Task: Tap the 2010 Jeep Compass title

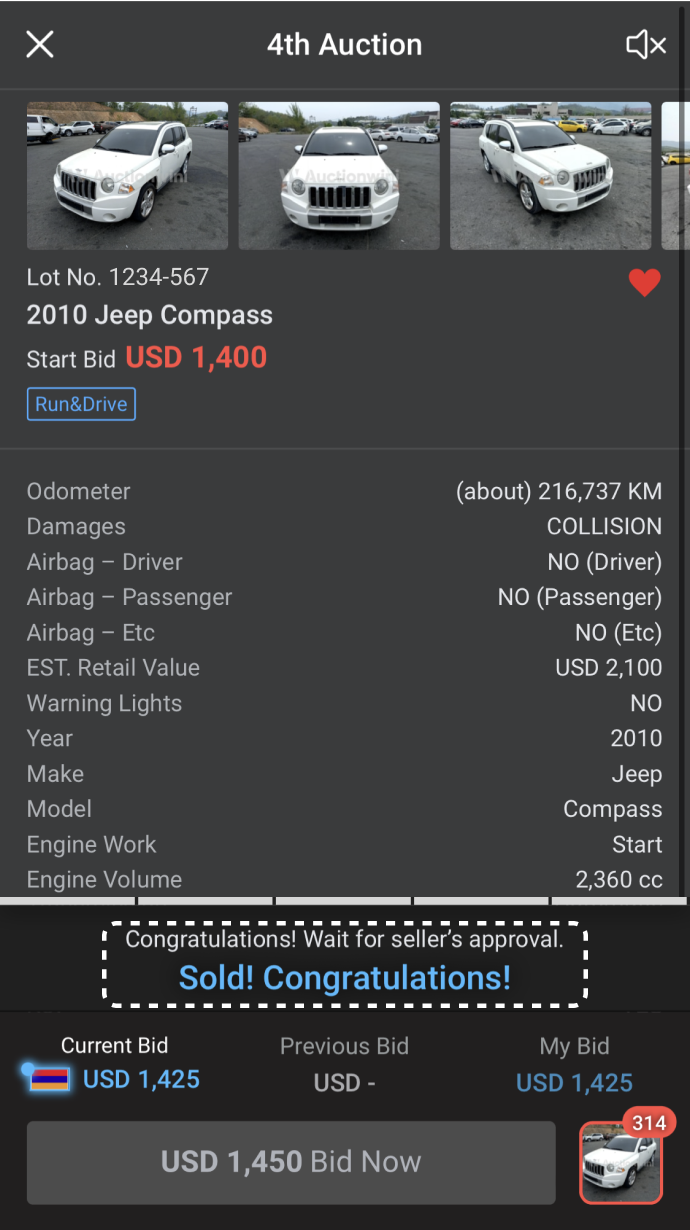Action: [x=150, y=315]
